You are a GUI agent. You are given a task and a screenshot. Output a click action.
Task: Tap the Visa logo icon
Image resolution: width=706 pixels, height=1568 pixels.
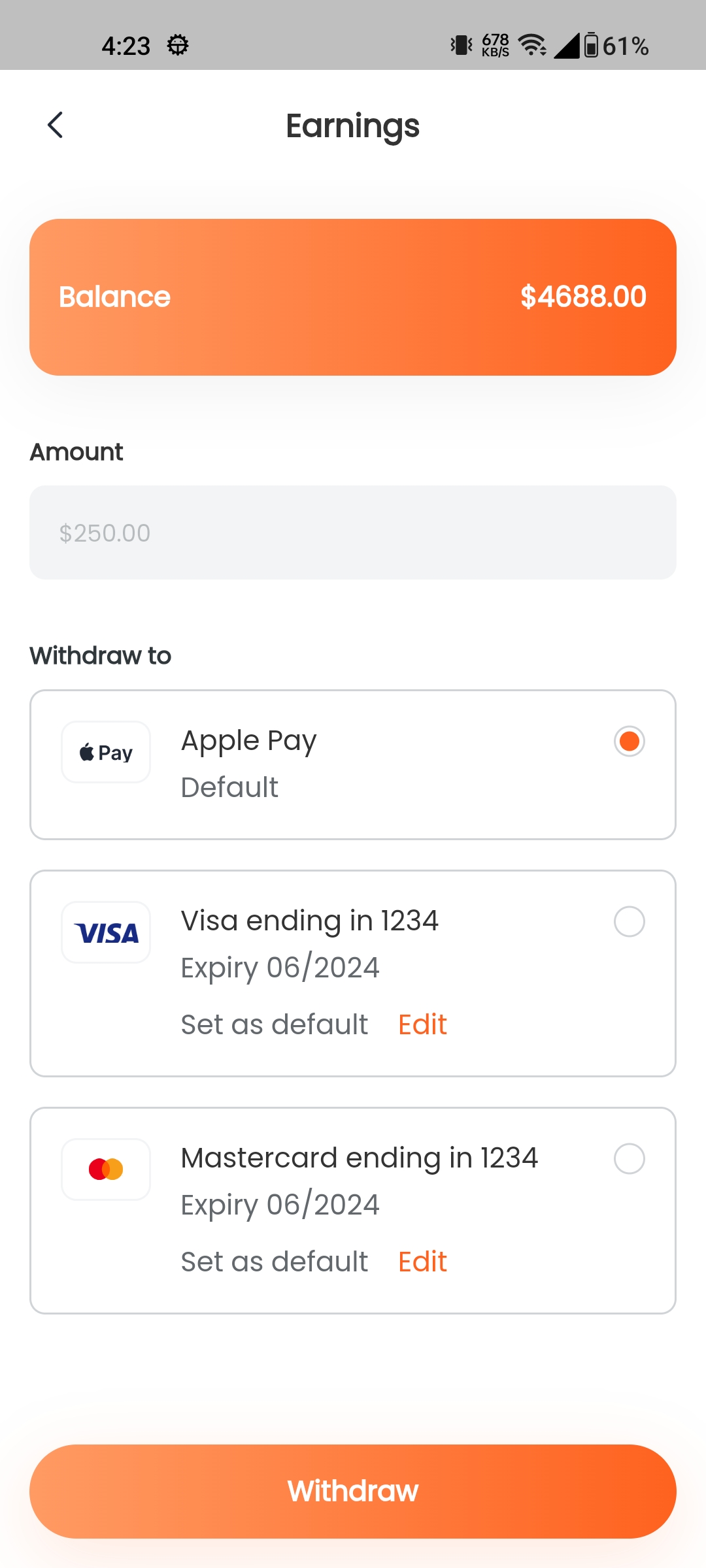click(106, 932)
